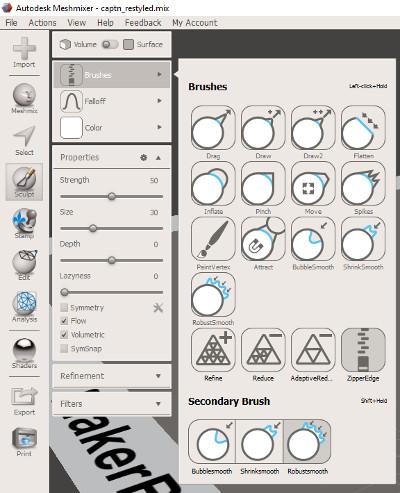Open the Feedback menu

click(143, 23)
